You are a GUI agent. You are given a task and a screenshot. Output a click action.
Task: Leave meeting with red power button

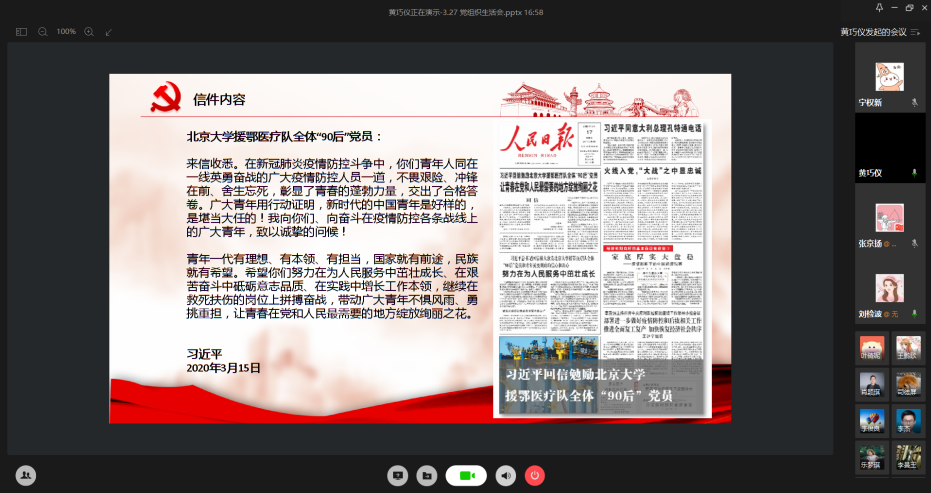[534, 475]
